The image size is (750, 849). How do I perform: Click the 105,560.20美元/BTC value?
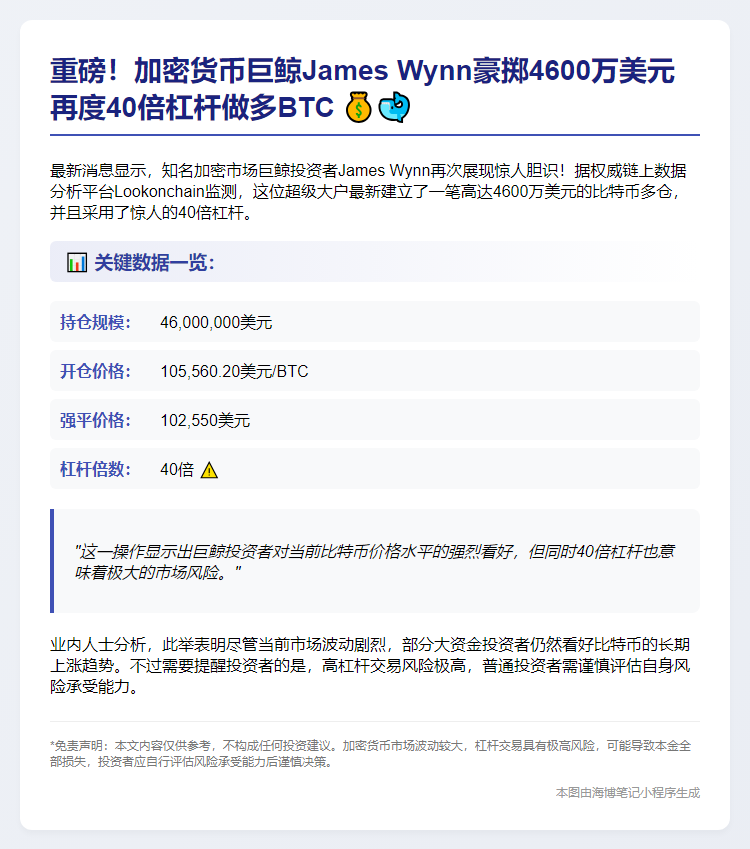point(234,371)
